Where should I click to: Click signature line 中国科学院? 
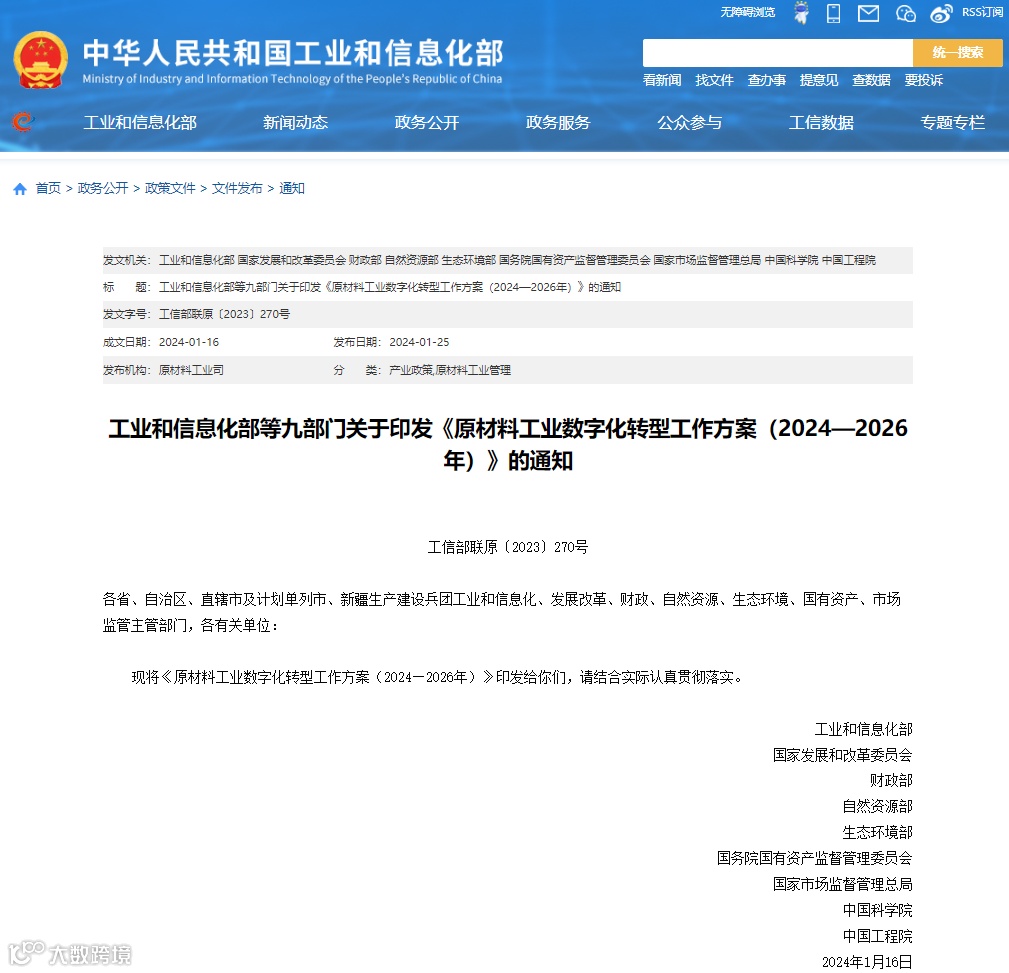pyautogui.click(x=877, y=910)
